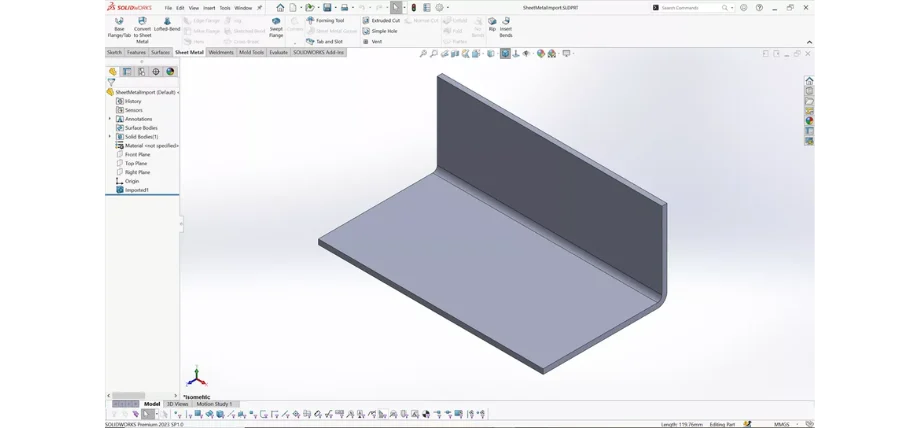Choose the Lofted-Bend tool
This screenshot has height=428, width=920.
click(x=167, y=24)
